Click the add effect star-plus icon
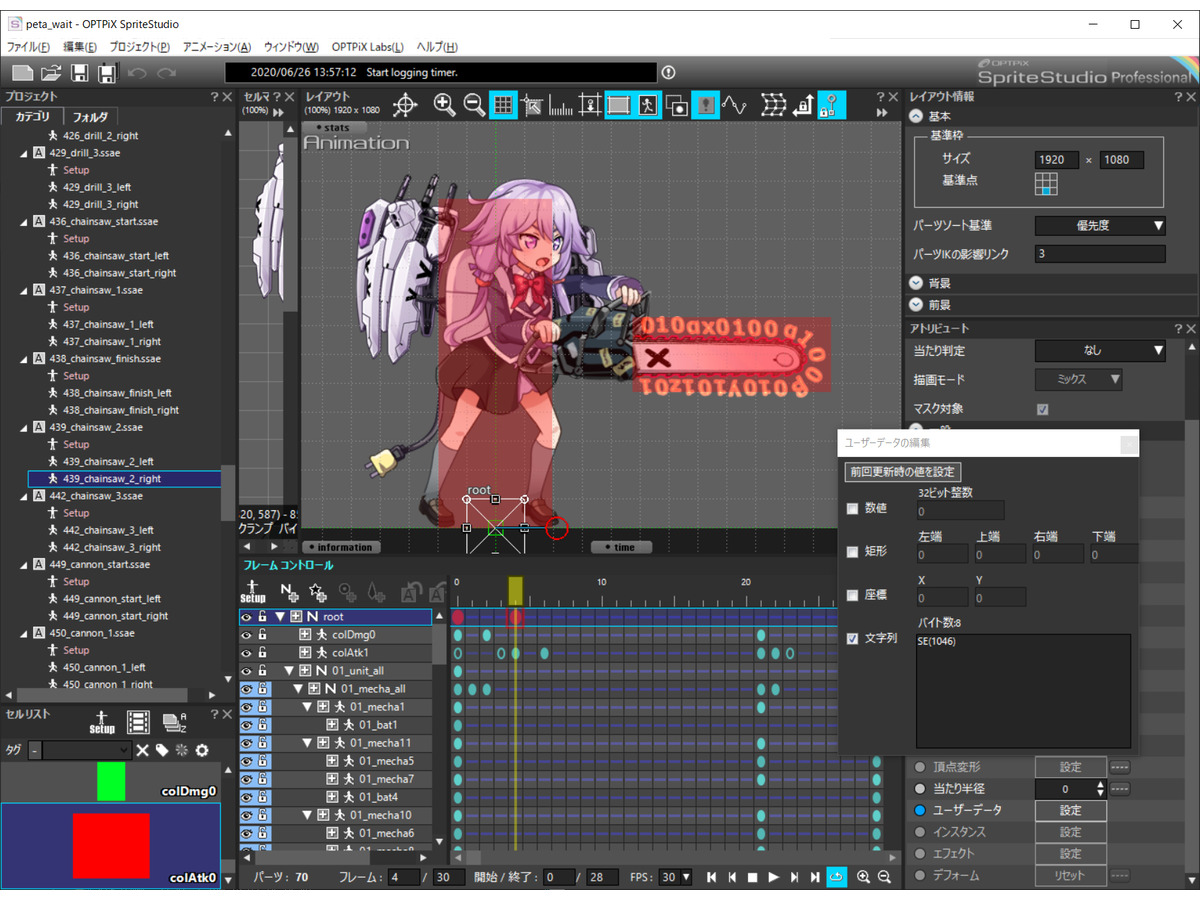The width and height of the screenshot is (1200, 900). (x=318, y=592)
